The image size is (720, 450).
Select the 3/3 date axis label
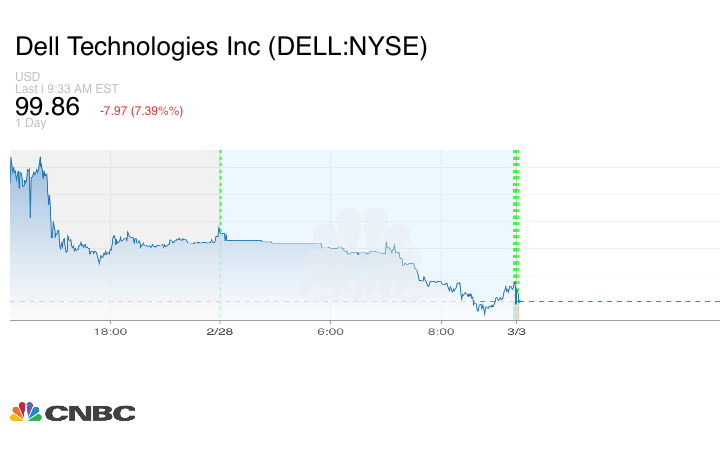pos(516,331)
